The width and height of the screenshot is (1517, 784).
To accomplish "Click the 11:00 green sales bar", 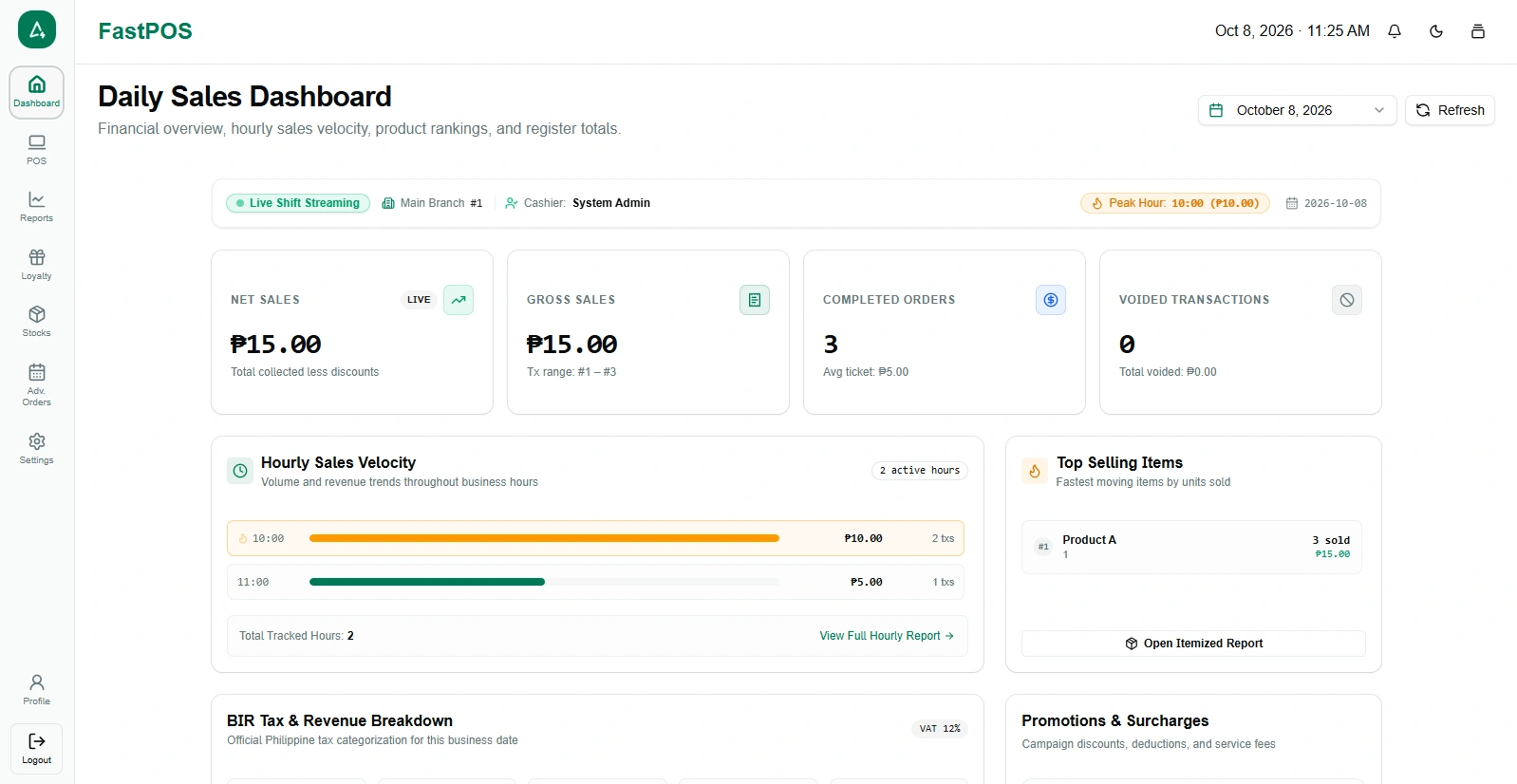I will pos(427,582).
